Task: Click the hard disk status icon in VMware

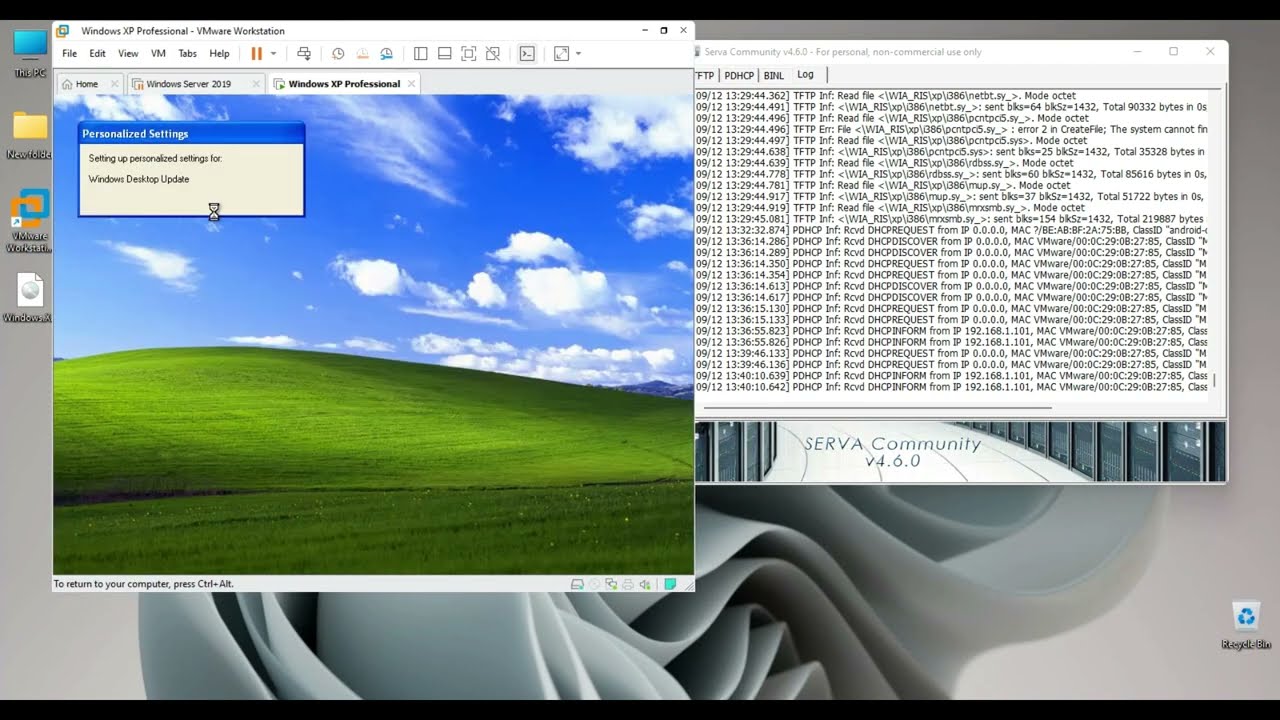Action: click(577, 584)
